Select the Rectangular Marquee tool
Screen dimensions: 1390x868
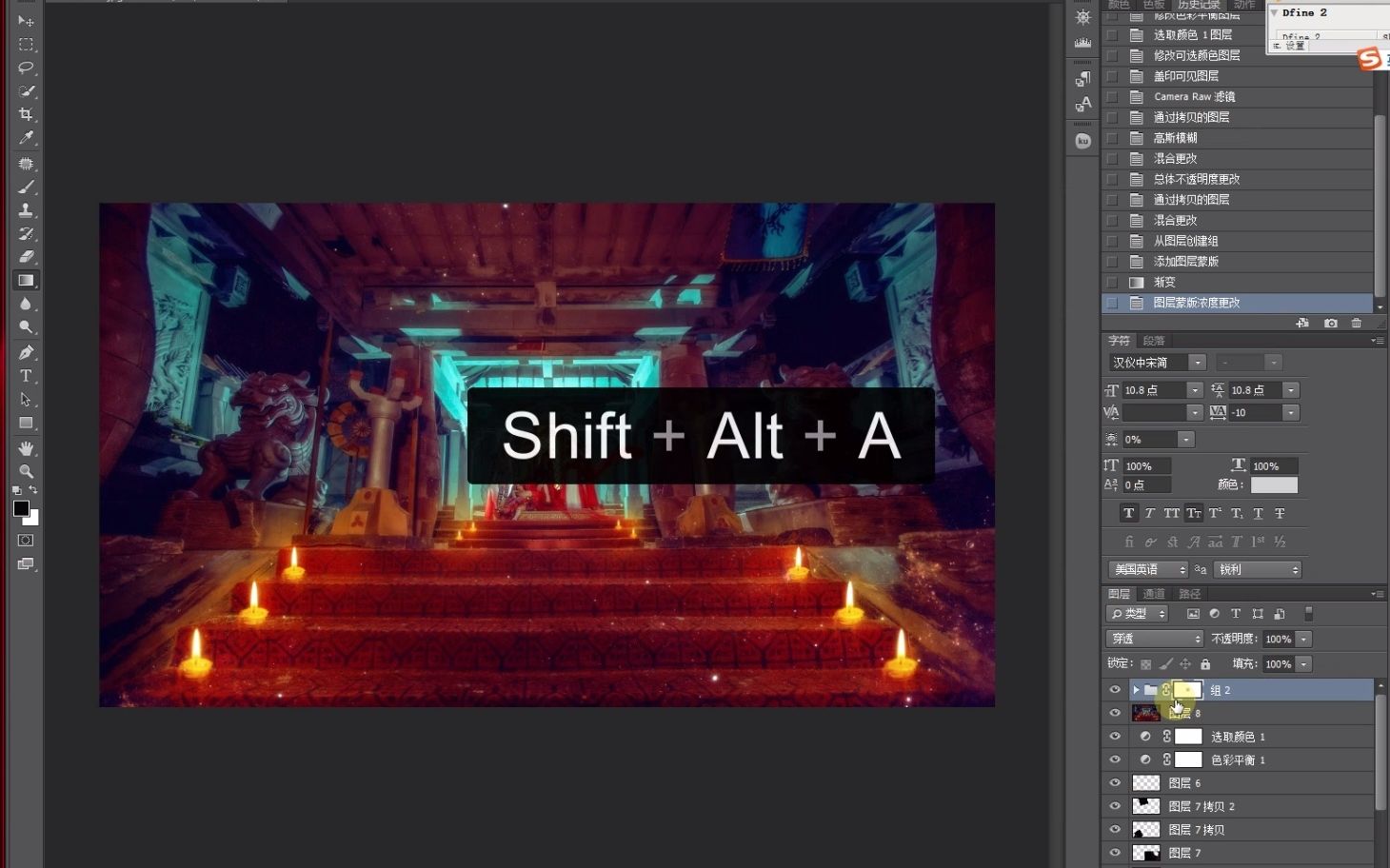click(x=26, y=45)
